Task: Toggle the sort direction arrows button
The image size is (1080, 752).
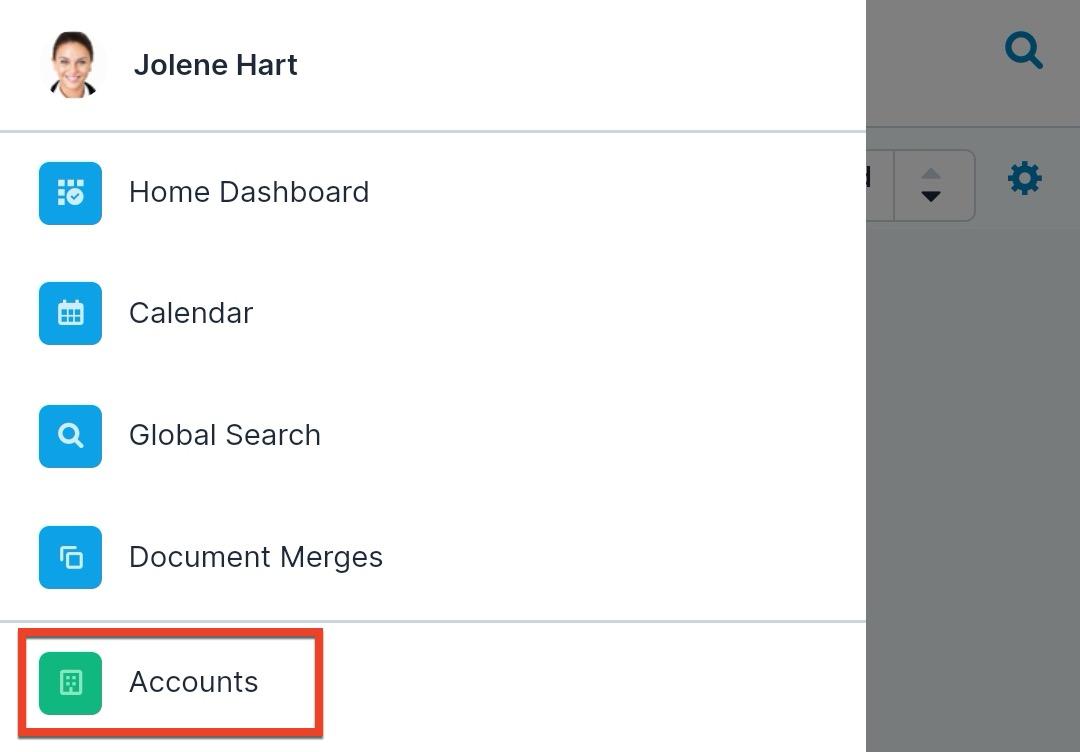Action: pos(933,185)
